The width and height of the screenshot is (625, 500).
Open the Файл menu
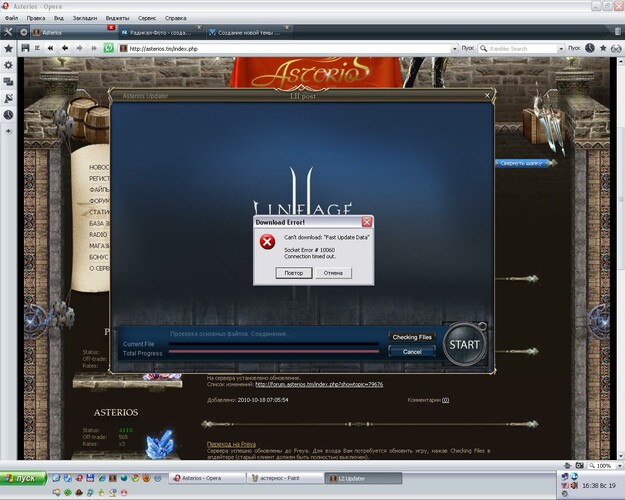tap(12, 18)
